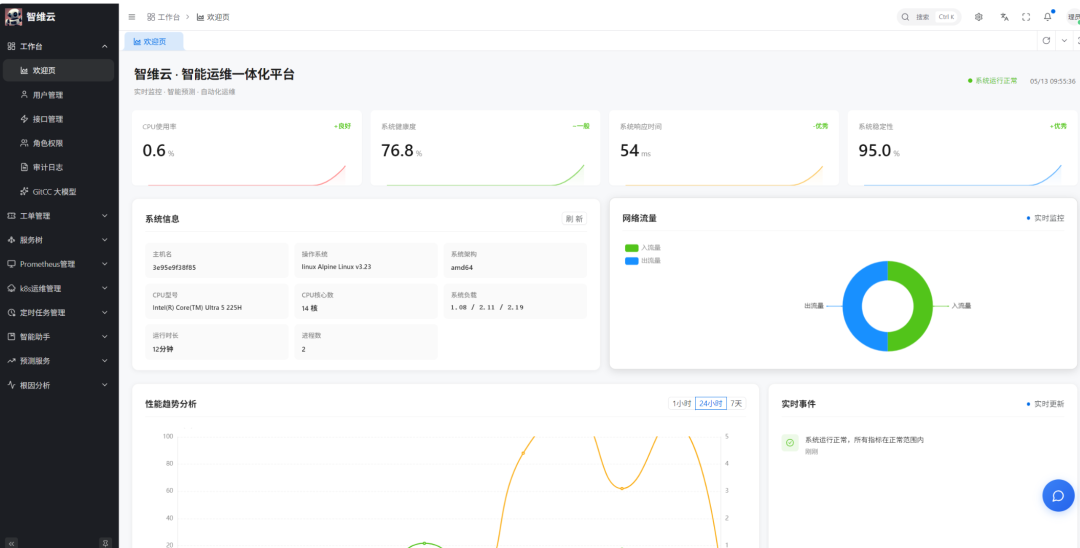Expand the 根因分析 menu chevron

click(105, 385)
